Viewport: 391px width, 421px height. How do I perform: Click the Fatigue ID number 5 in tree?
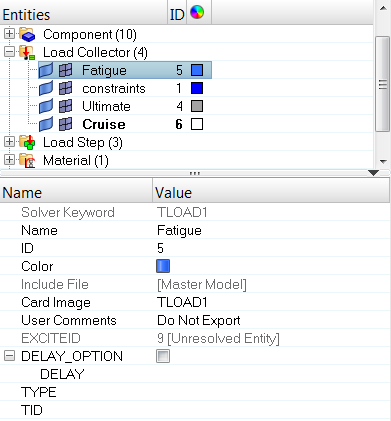point(179,70)
